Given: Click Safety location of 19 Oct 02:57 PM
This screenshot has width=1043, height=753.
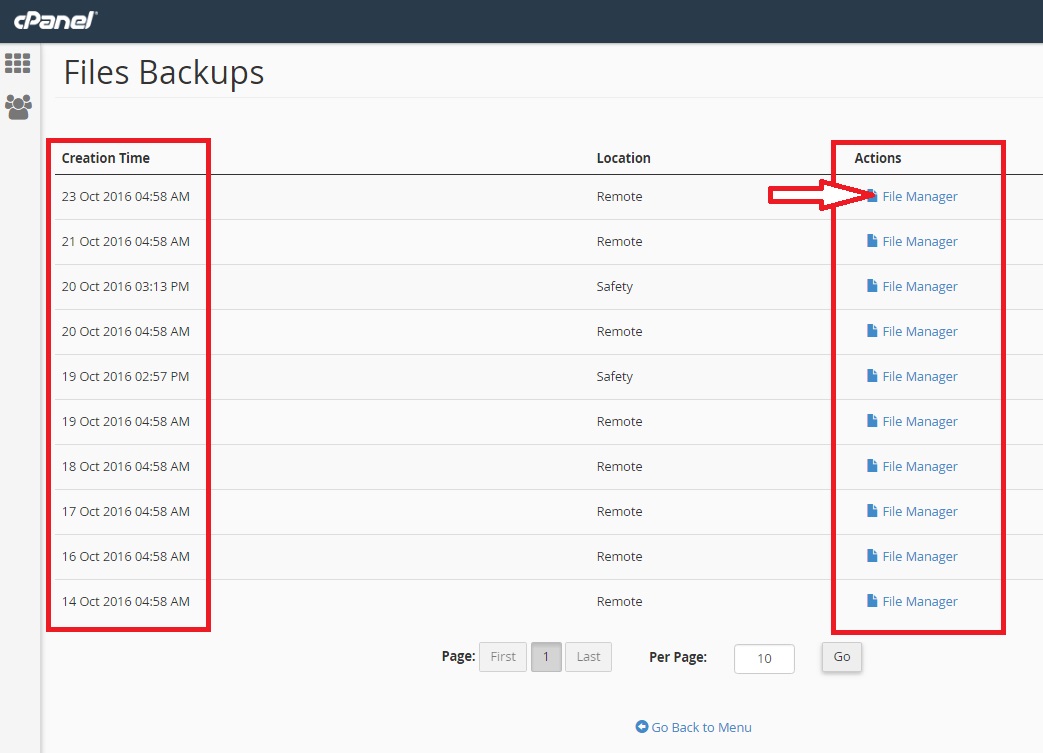Looking at the screenshot, I should (x=615, y=377).
